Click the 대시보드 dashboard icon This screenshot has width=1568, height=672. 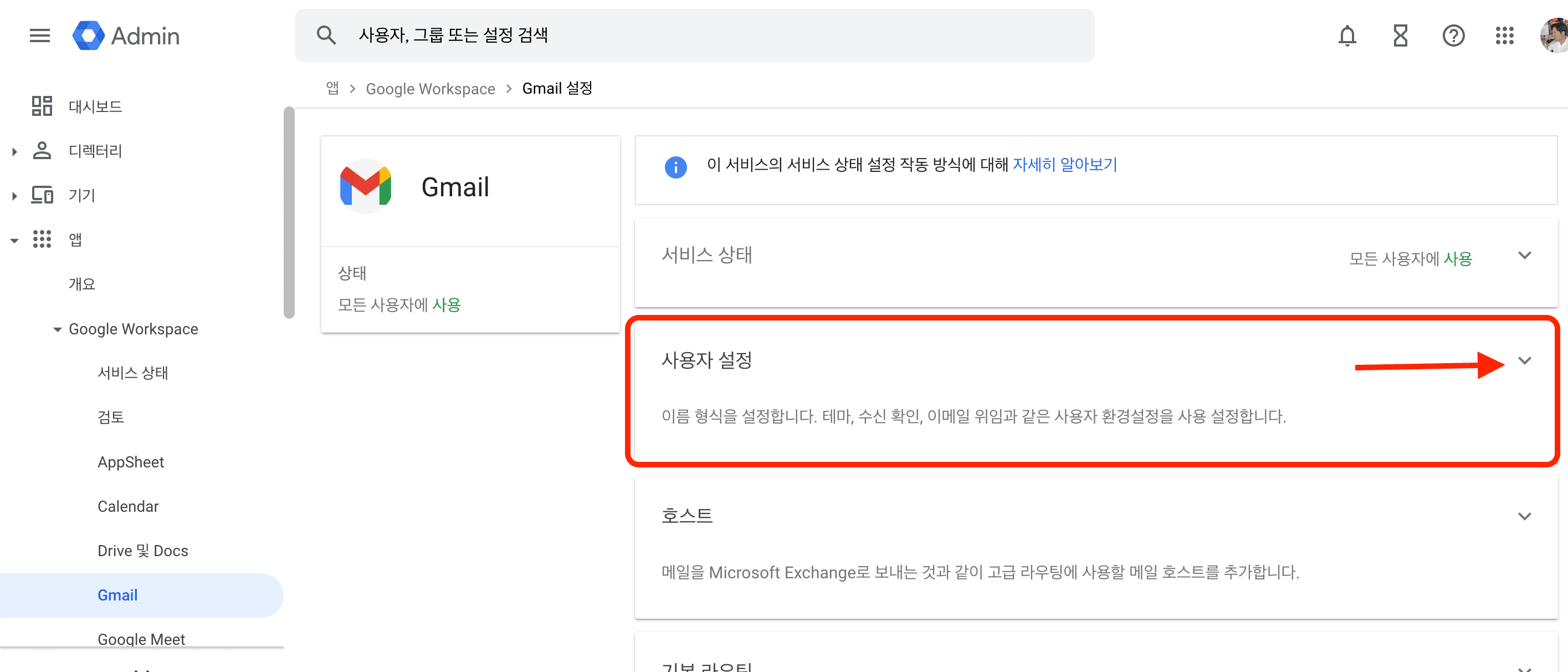click(42, 105)
